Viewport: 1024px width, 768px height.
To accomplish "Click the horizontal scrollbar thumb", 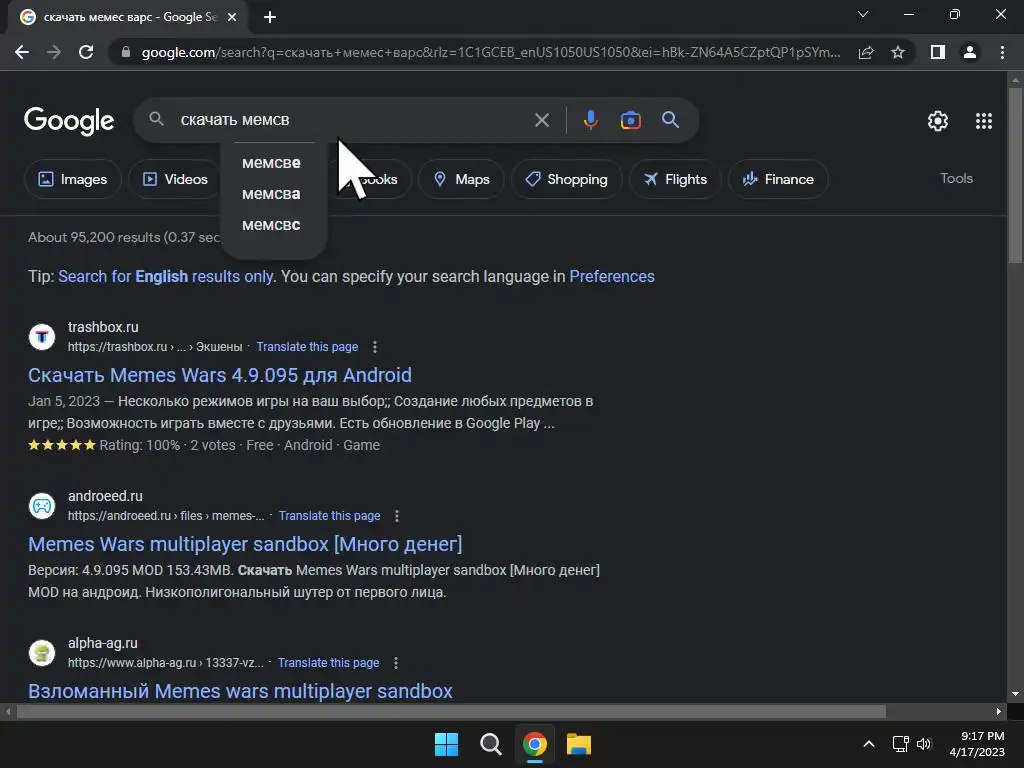I will (451, 711).
